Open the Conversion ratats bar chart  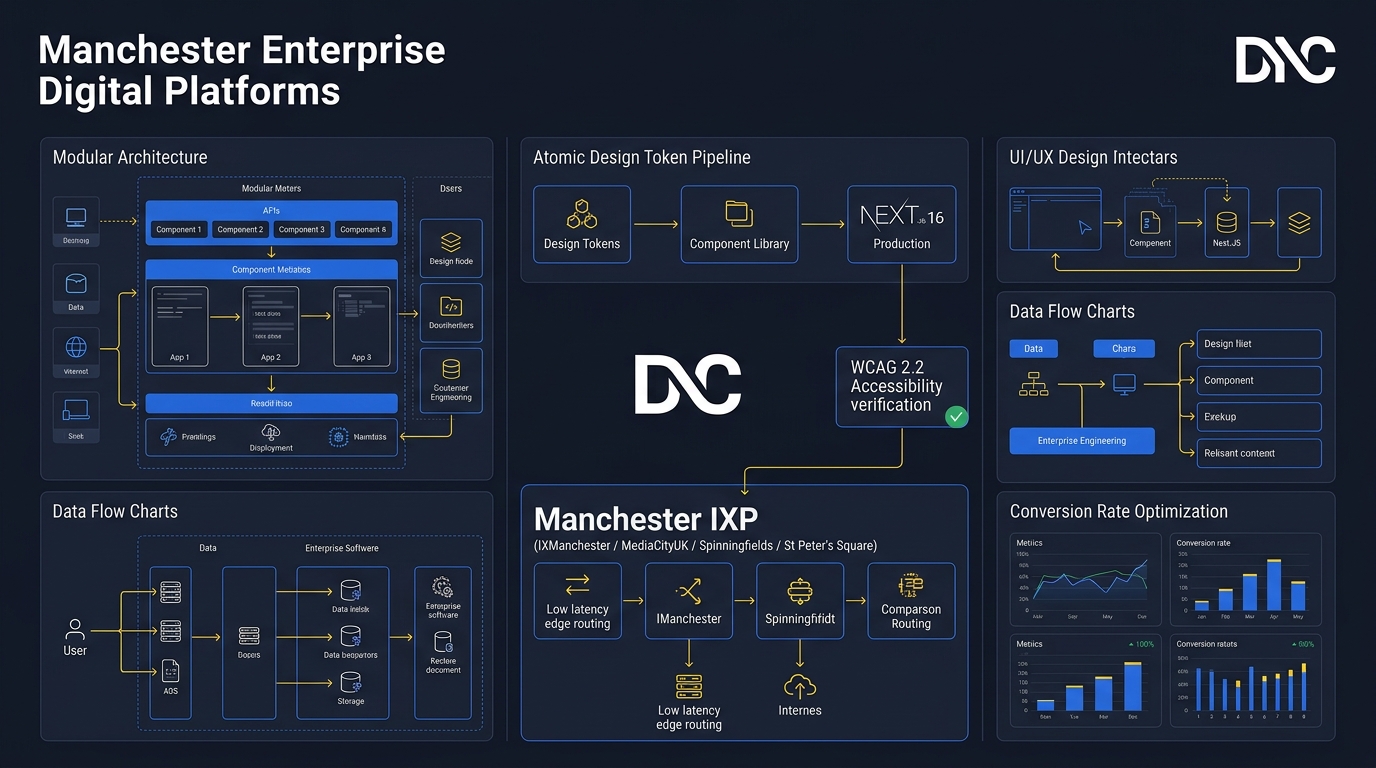[x=1245, y=681]
